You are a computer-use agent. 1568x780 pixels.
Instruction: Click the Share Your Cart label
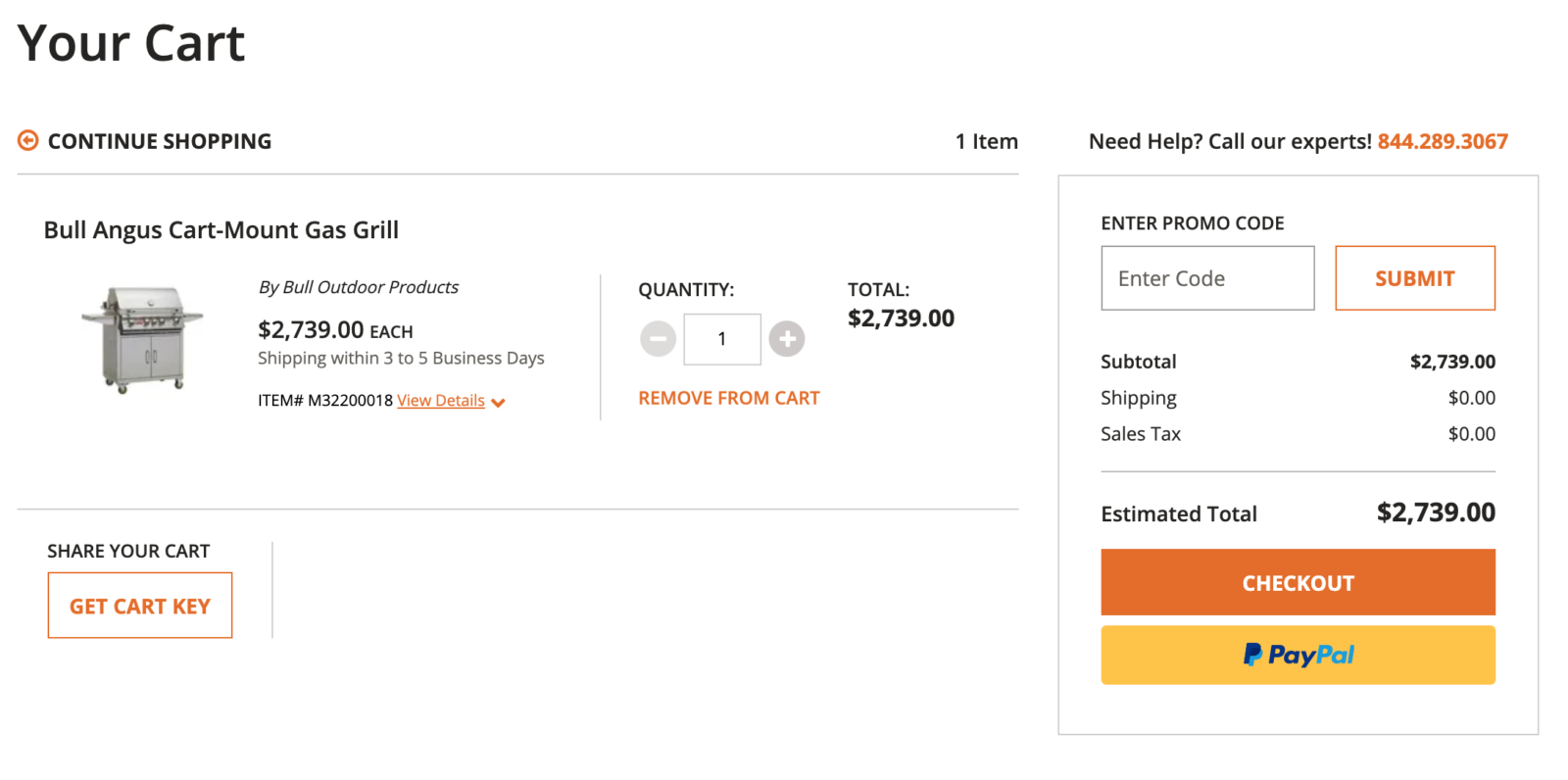128,552
